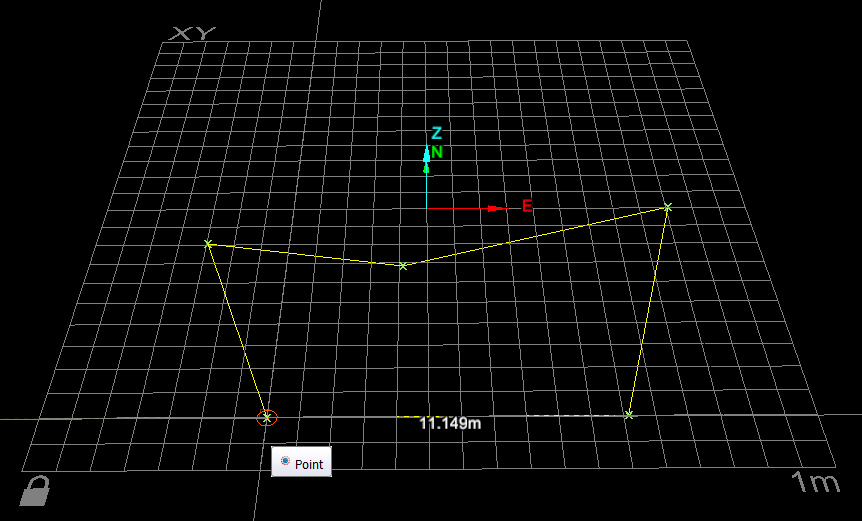Click the red E east axis label

527,207
